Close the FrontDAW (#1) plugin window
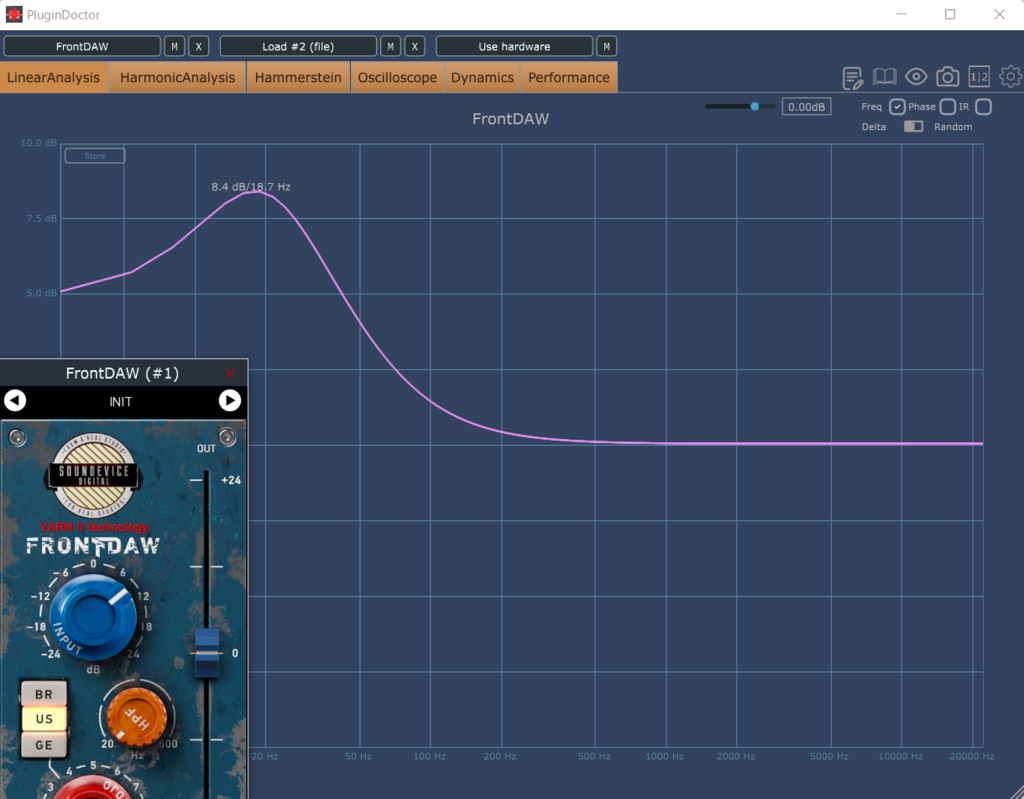 230,373
